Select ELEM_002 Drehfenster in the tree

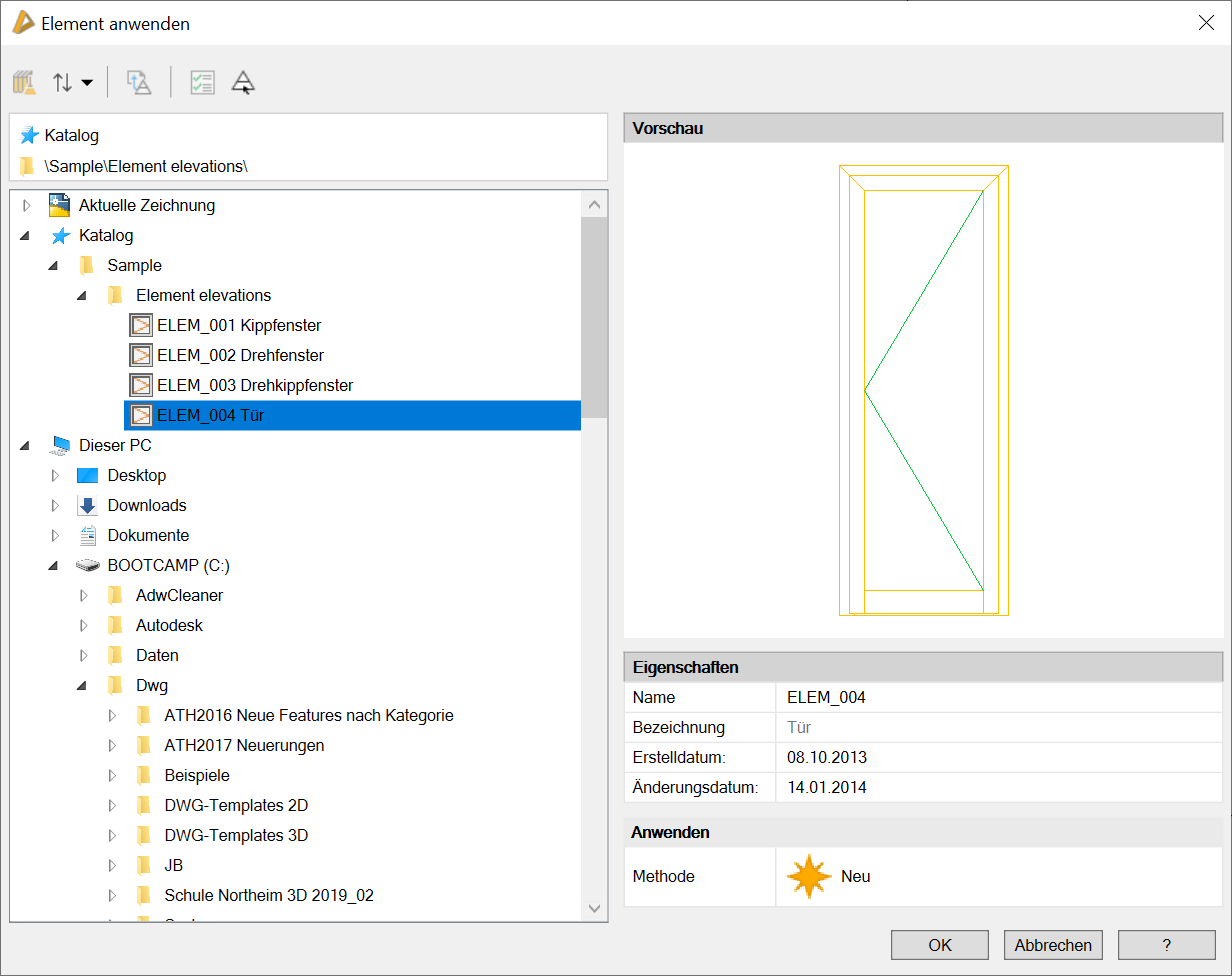coord(240,355)
